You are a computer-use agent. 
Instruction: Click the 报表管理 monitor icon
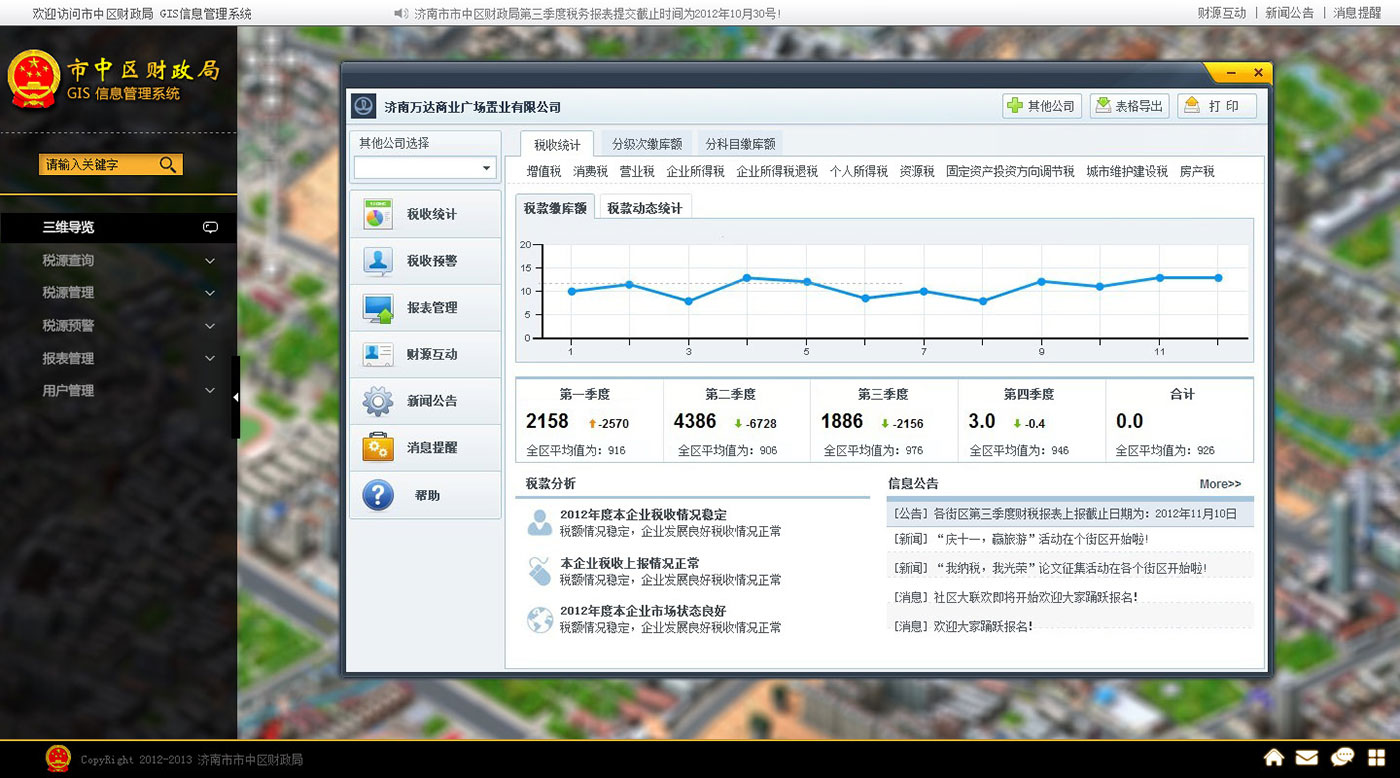pos(377,308)
